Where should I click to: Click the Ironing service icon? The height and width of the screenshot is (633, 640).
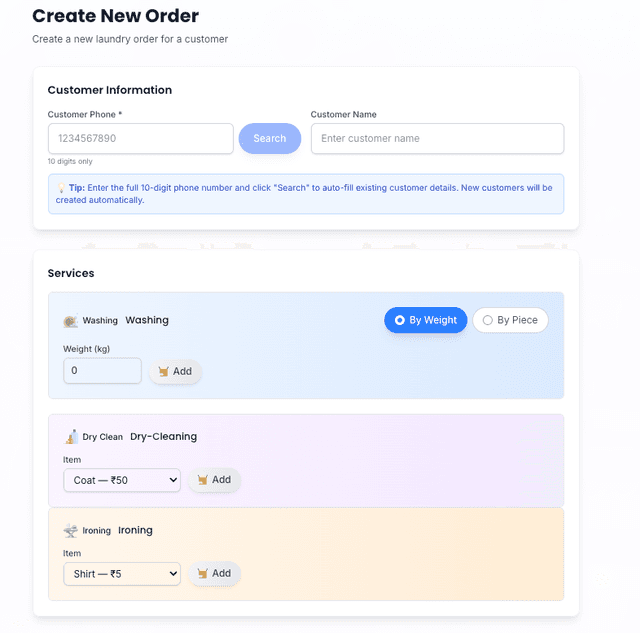point(71,531)
